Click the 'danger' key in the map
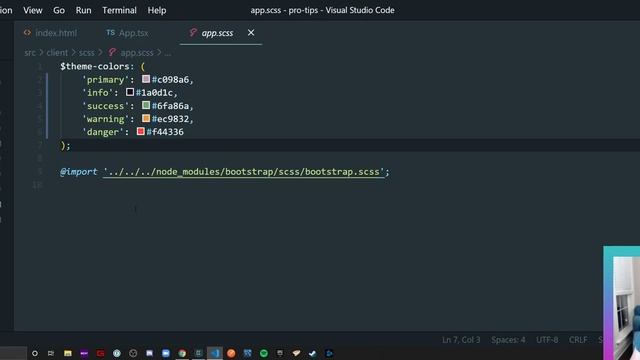 [x=102, y=132]
